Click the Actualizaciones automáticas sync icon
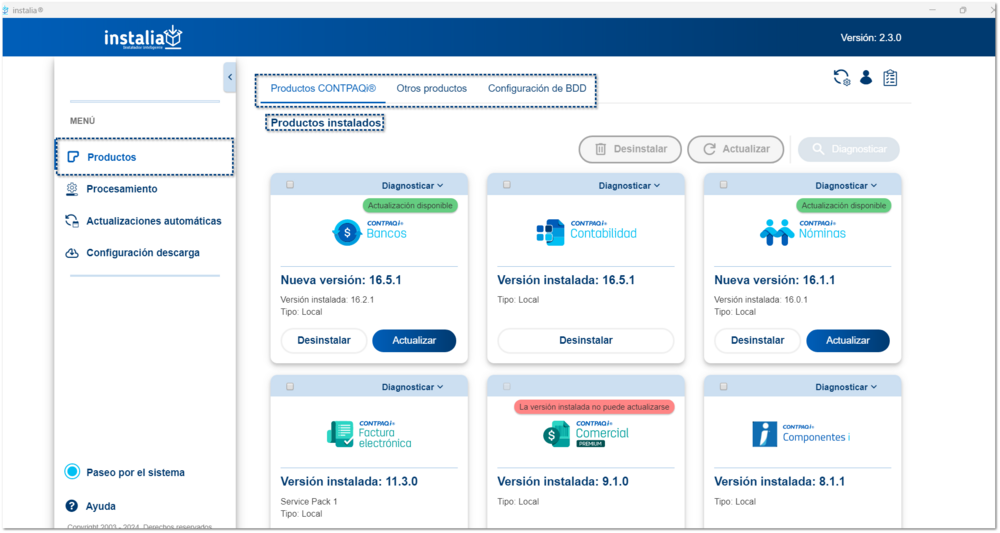This screenshot has width=1000, height=533. (x=72, y=221)
